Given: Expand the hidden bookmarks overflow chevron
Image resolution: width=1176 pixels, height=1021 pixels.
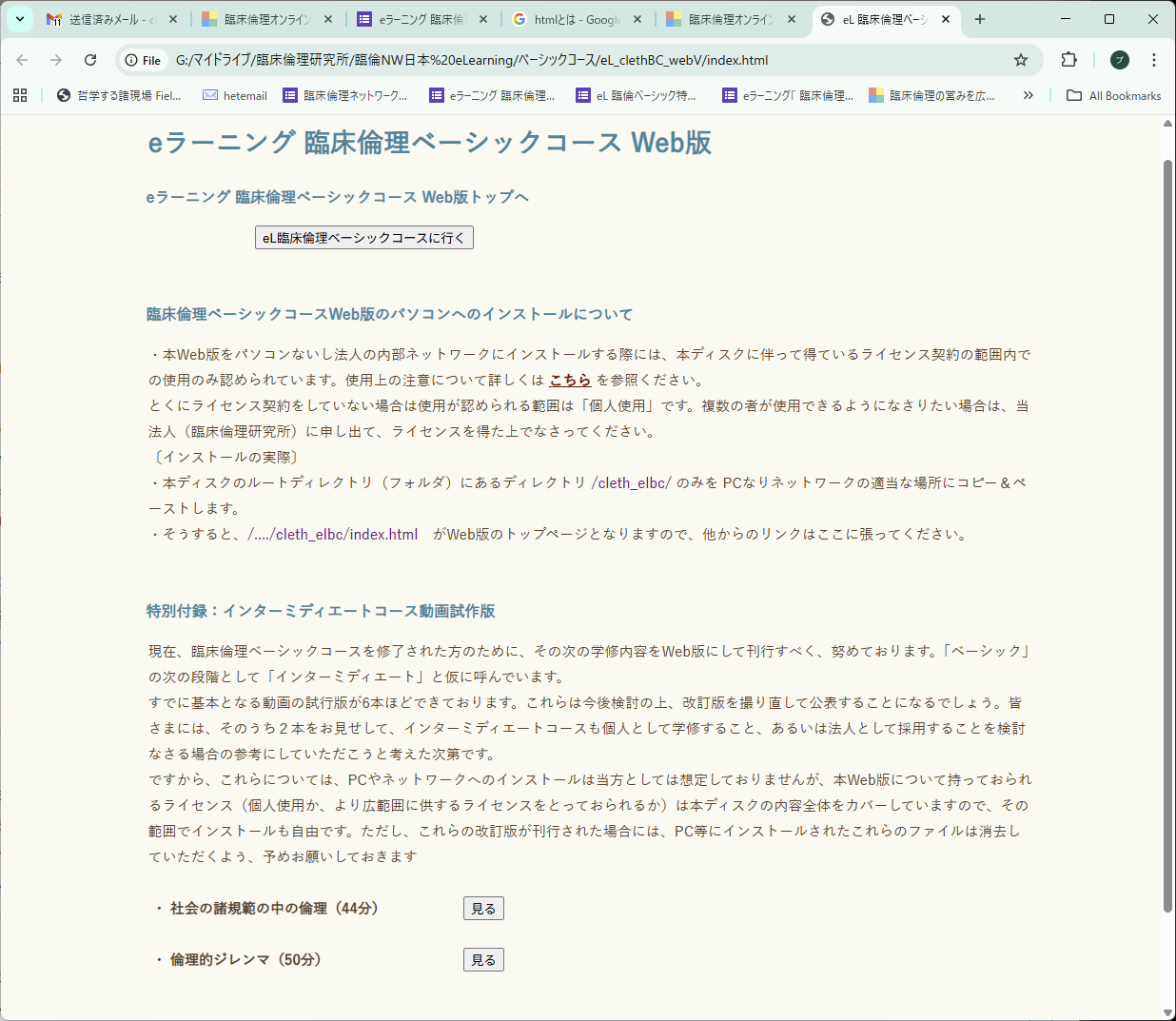Looking at the screenshot, I should (1027, 95).
